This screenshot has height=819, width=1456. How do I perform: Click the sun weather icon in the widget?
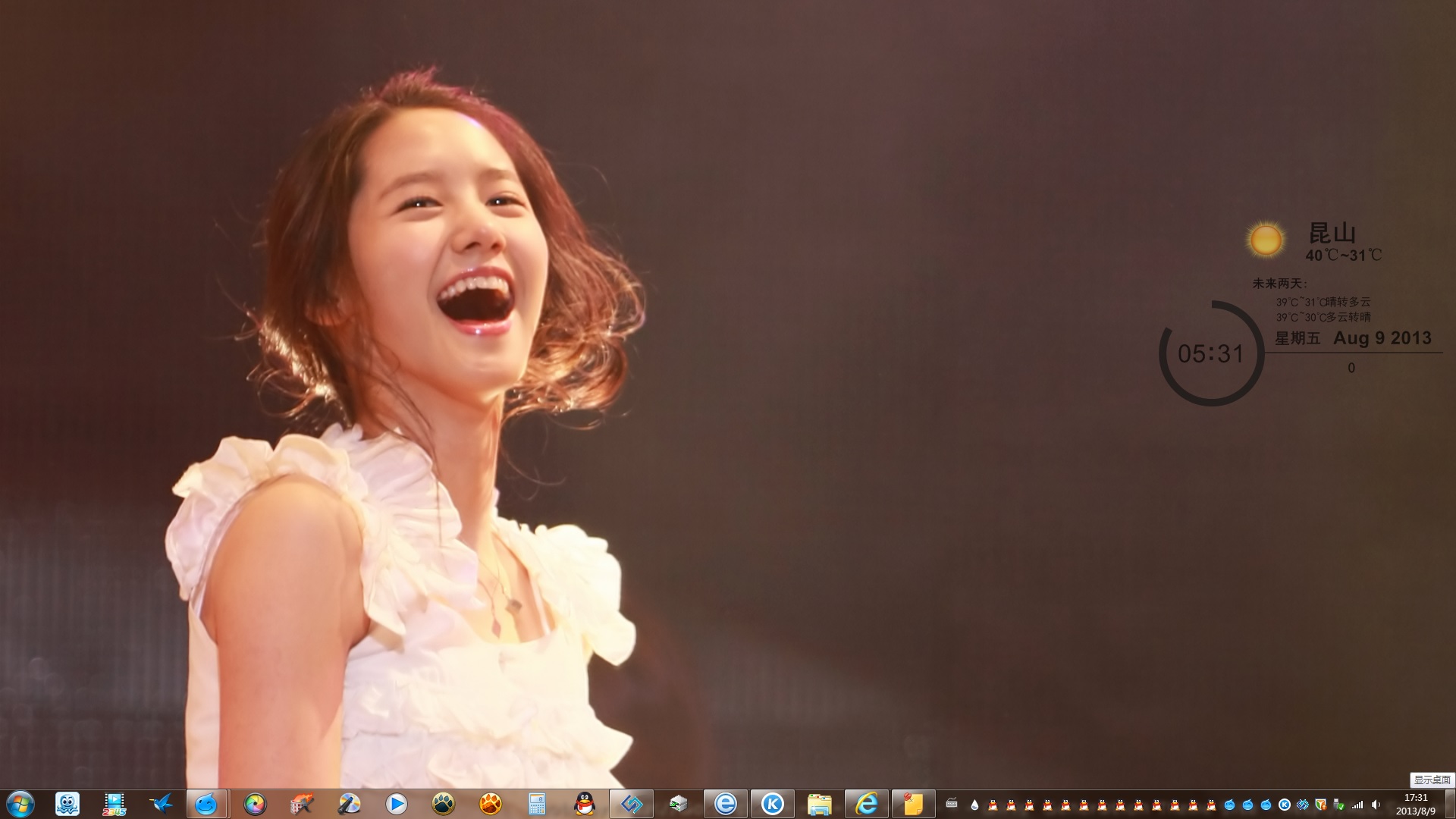[1266, 240]
